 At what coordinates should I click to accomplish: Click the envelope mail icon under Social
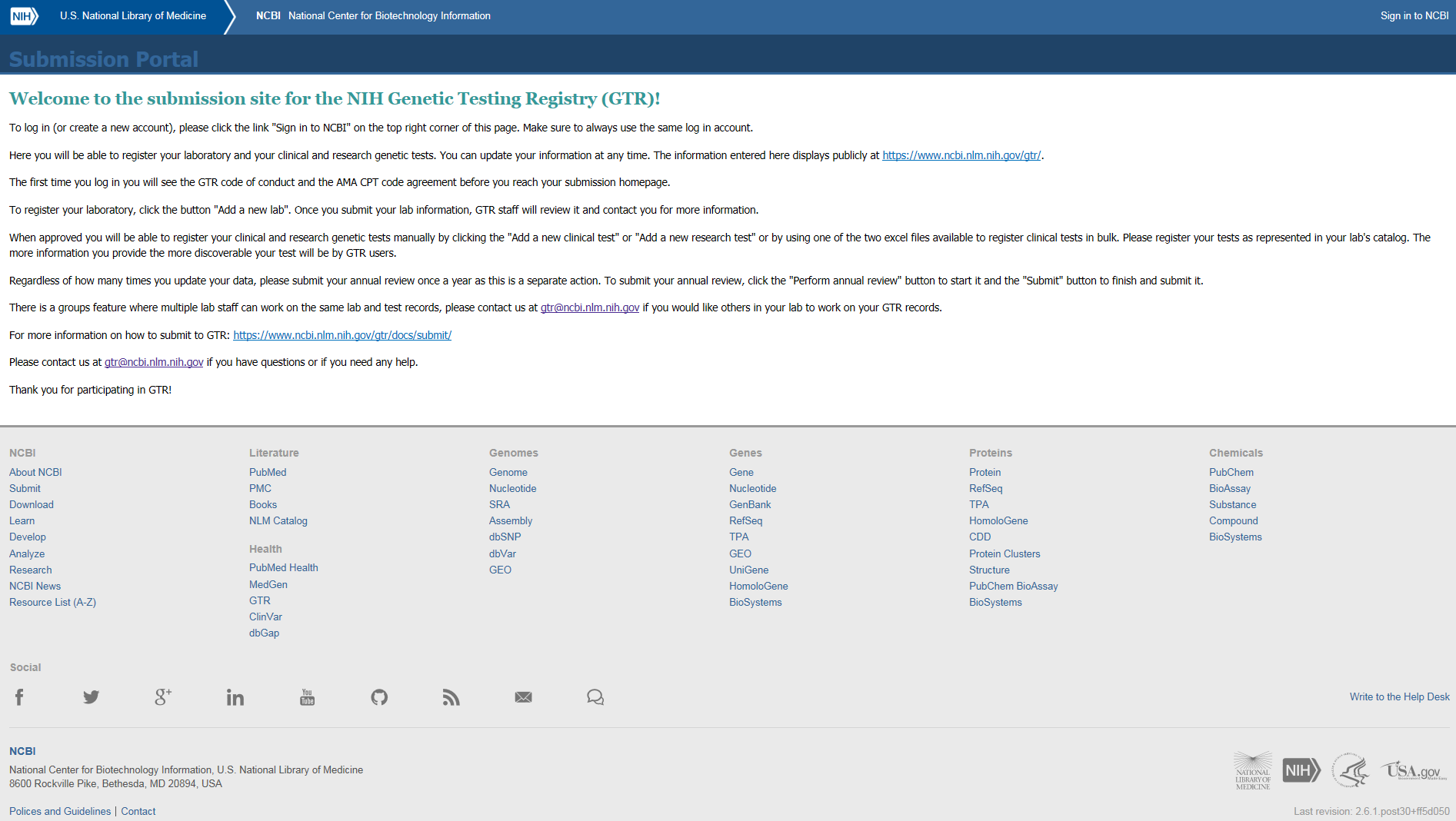(523, 697)
